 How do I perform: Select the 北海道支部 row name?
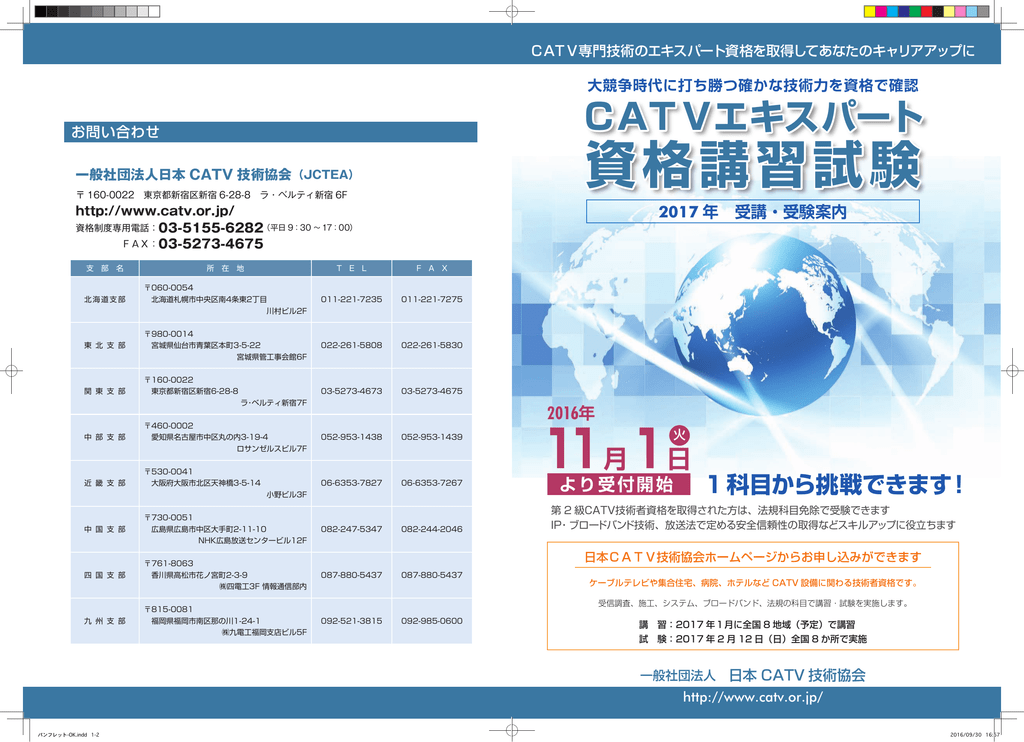click(104, 299)
